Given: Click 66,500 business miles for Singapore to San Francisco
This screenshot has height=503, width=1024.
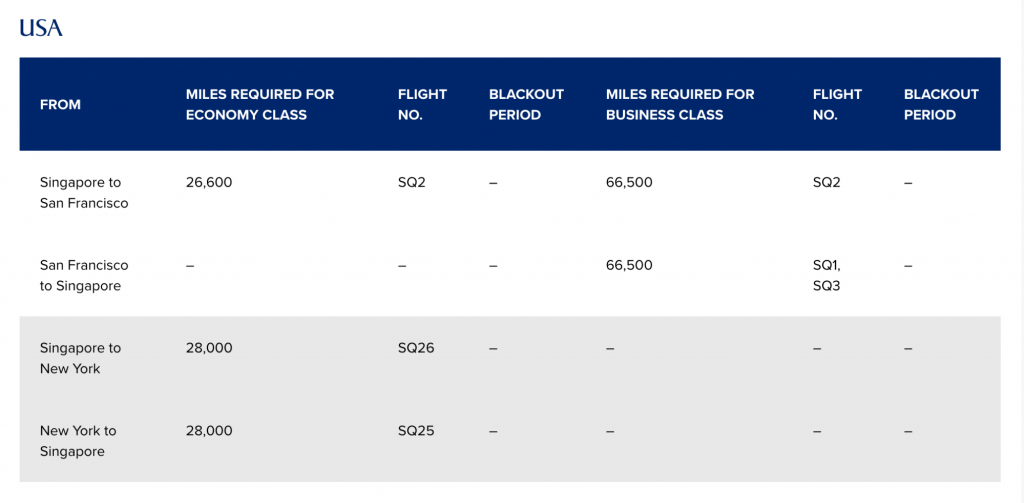Looking at the screenshot, I should (629, 183).
